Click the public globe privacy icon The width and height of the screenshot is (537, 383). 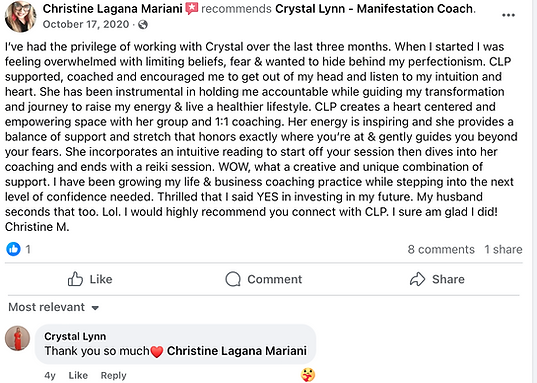tap(143, 25)
